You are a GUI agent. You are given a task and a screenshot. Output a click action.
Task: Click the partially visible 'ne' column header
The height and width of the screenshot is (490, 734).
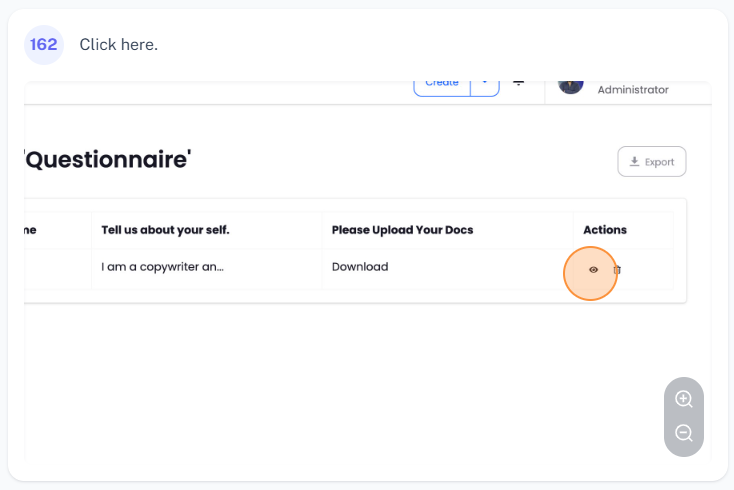point(30,230)
